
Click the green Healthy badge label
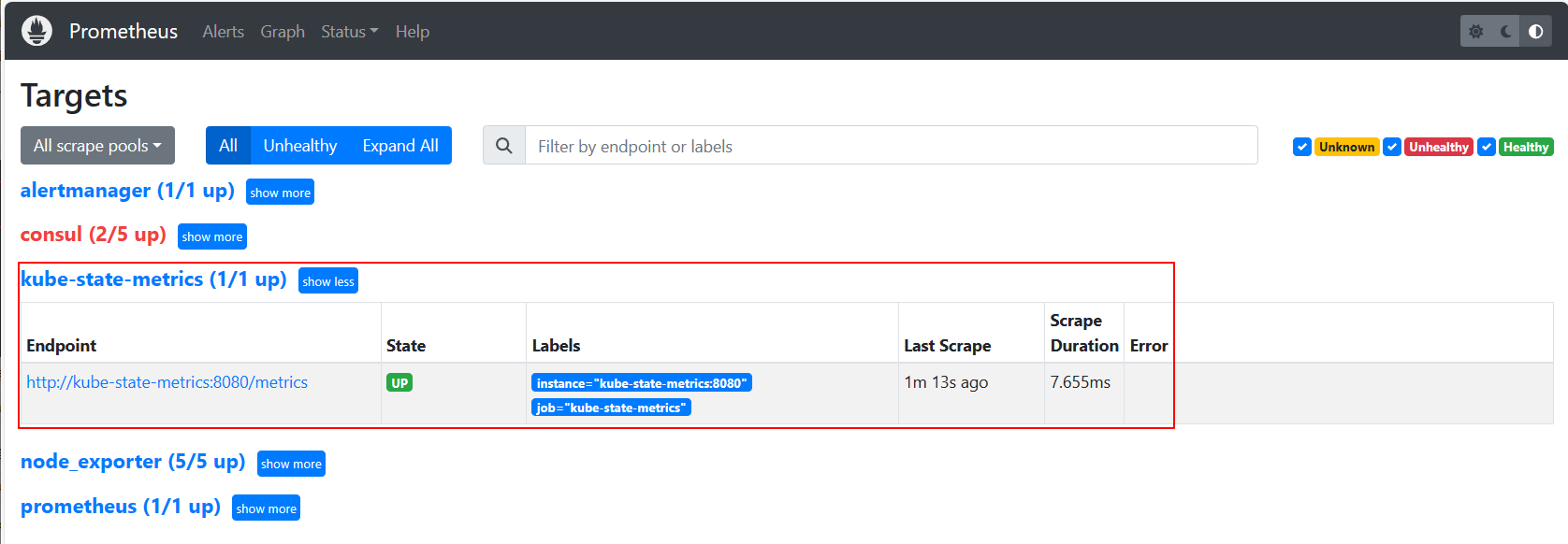pos(1526,147)
